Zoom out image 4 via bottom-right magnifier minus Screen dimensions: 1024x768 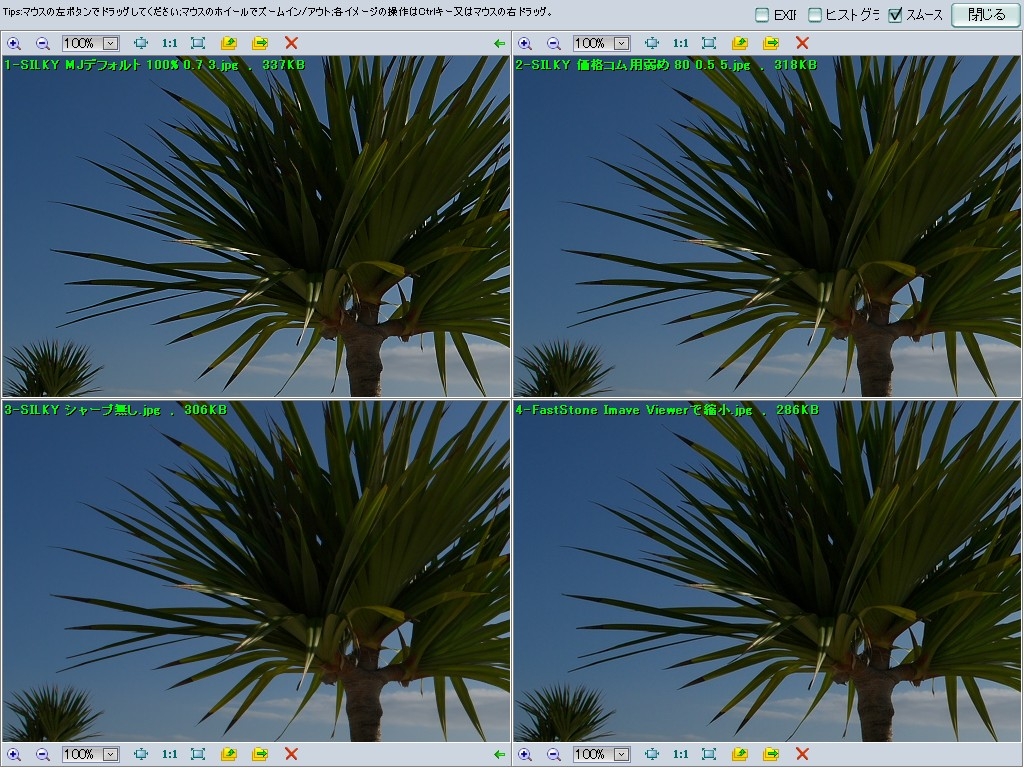pos(553,755)
